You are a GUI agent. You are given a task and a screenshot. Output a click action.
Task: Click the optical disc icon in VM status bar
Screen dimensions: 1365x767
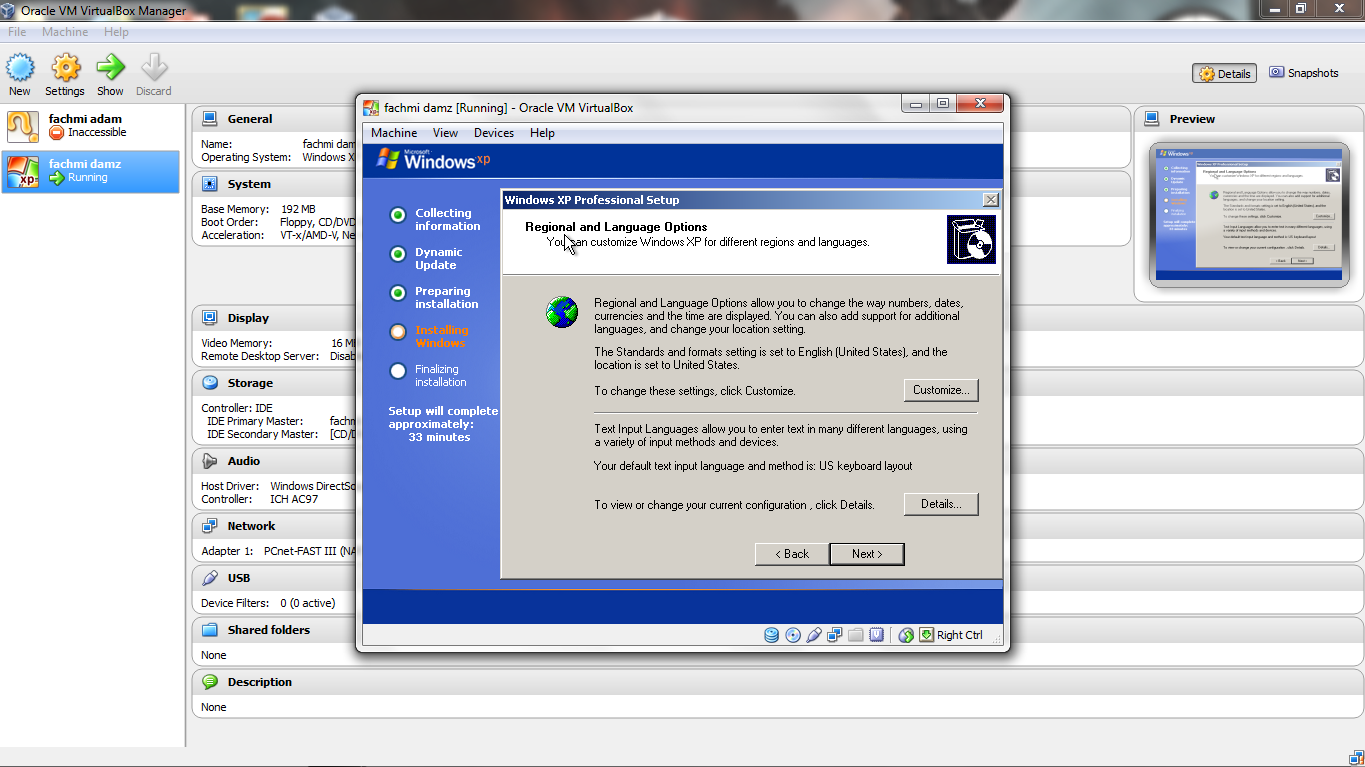tap(793, 635)
